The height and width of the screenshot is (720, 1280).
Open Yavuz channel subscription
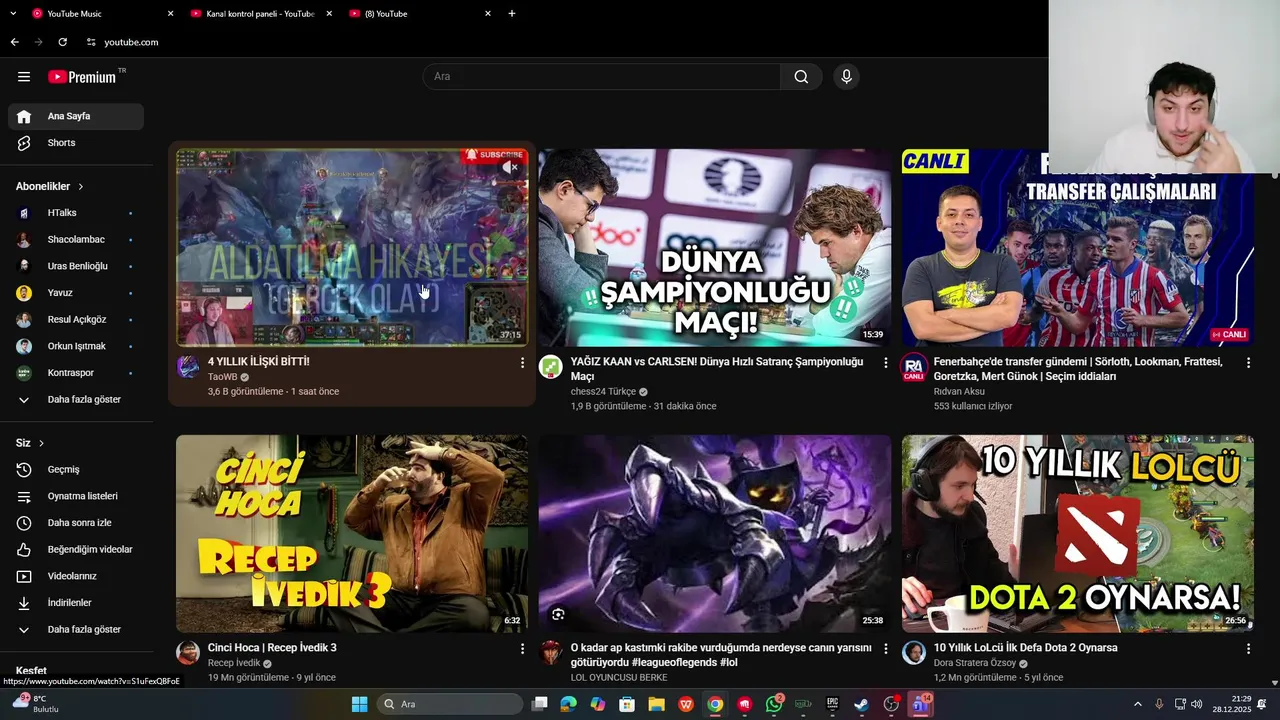pos(76,293)
